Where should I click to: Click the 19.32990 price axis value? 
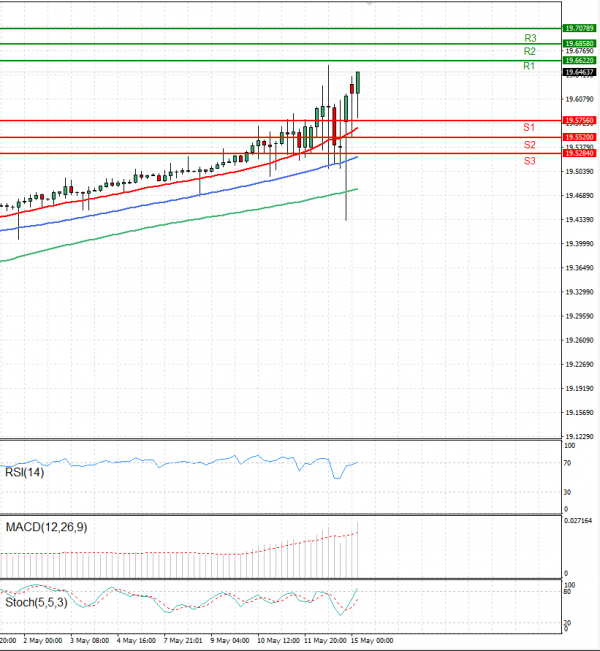[580, 292]
